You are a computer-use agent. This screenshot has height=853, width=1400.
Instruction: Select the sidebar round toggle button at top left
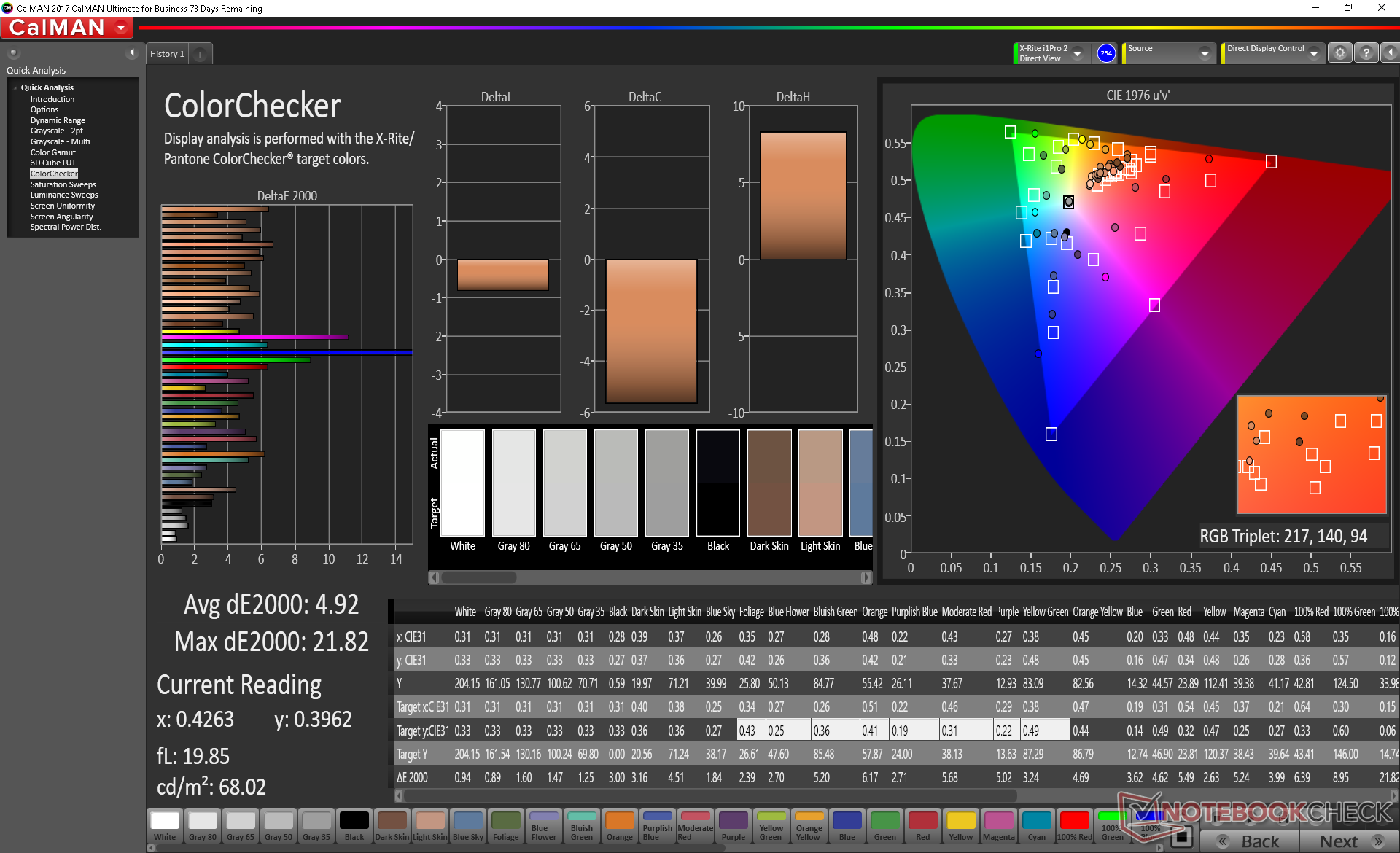coord(13,53)
